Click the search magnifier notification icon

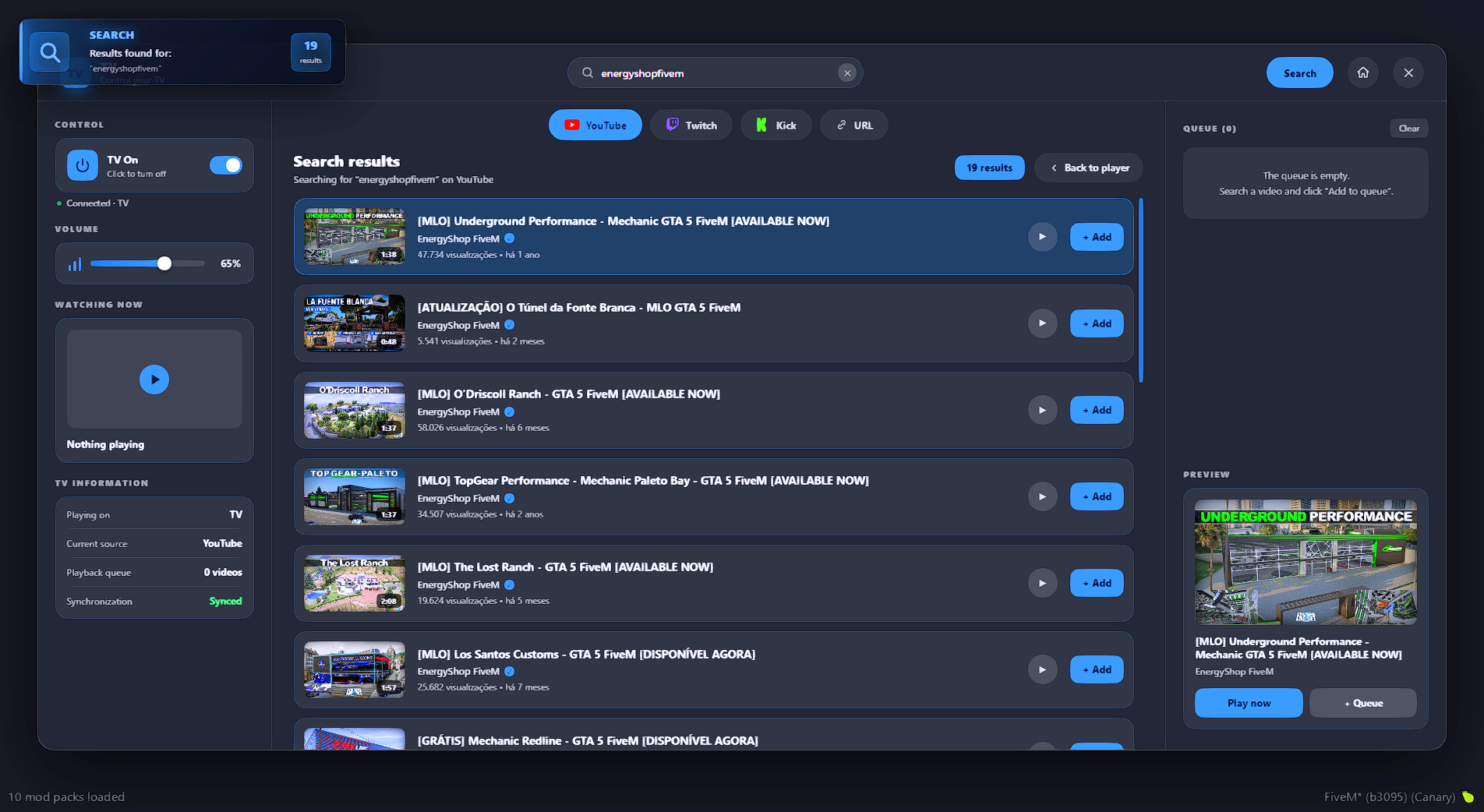click(x=50, y=52)
